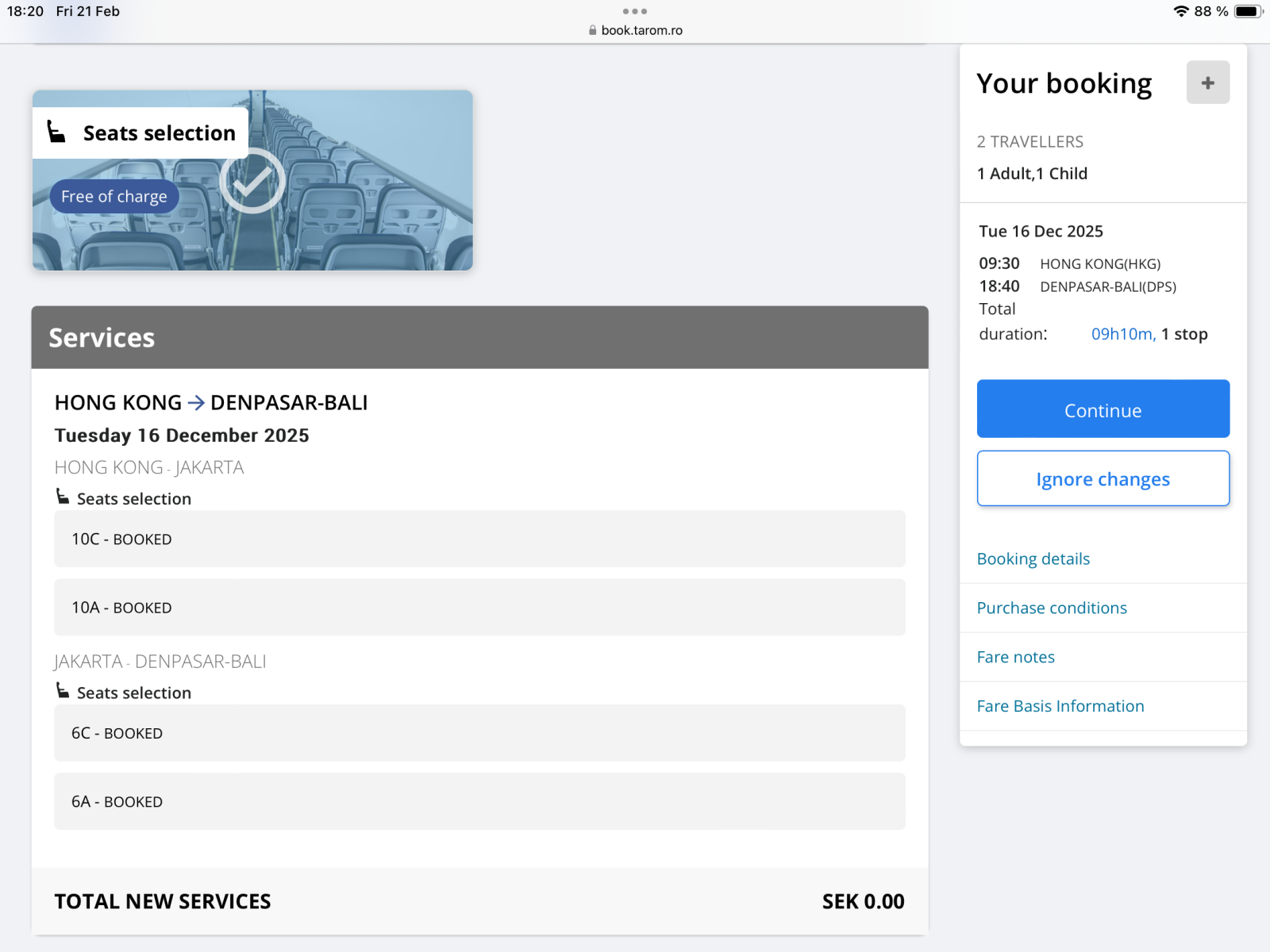This screenshot has width=1270, height=952.
Task: Tap the Wi-Fi status icon
Action: pos(1180,11)
